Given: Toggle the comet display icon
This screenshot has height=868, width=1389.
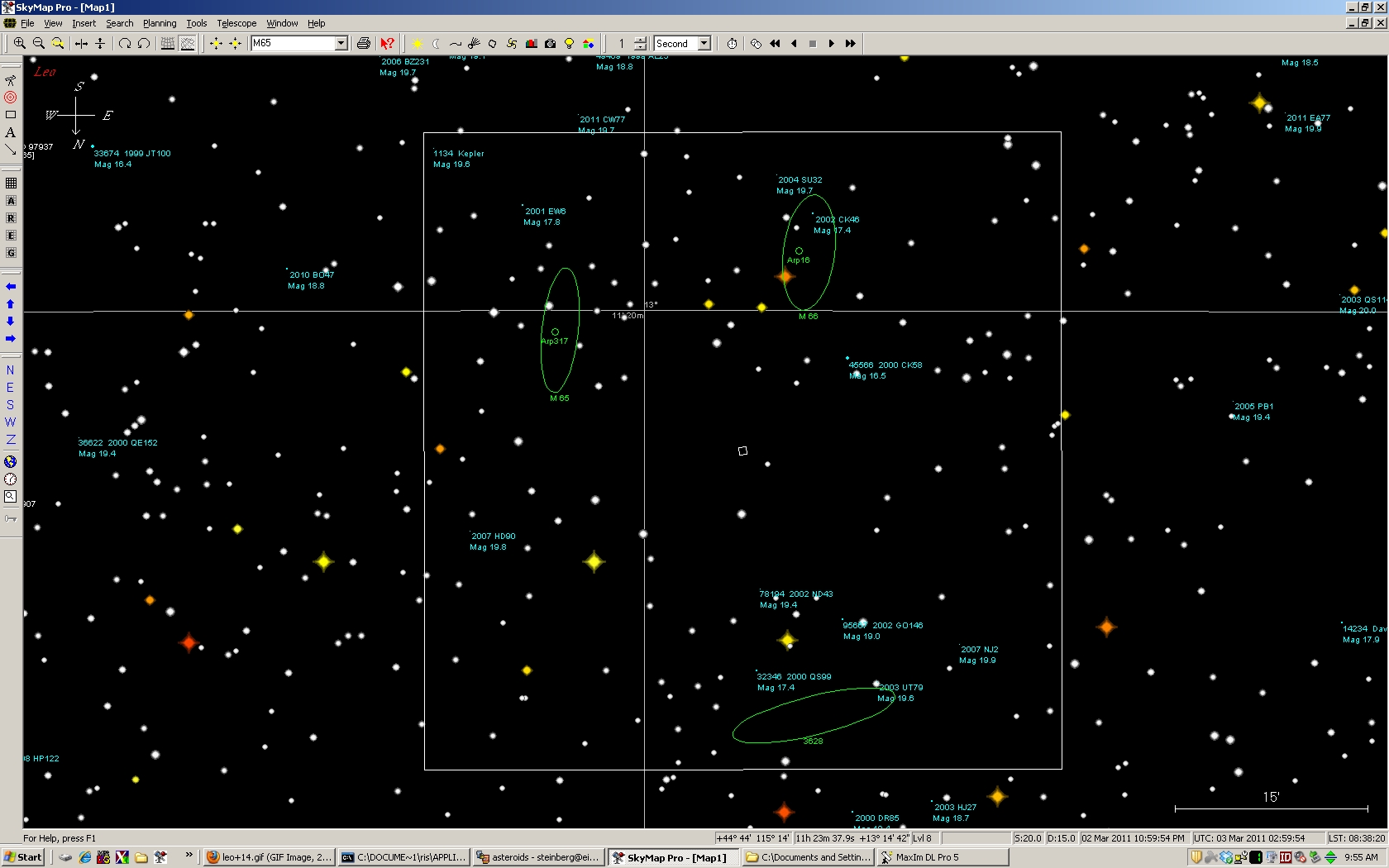Looking at the screenshot, I should coord(474,43).
